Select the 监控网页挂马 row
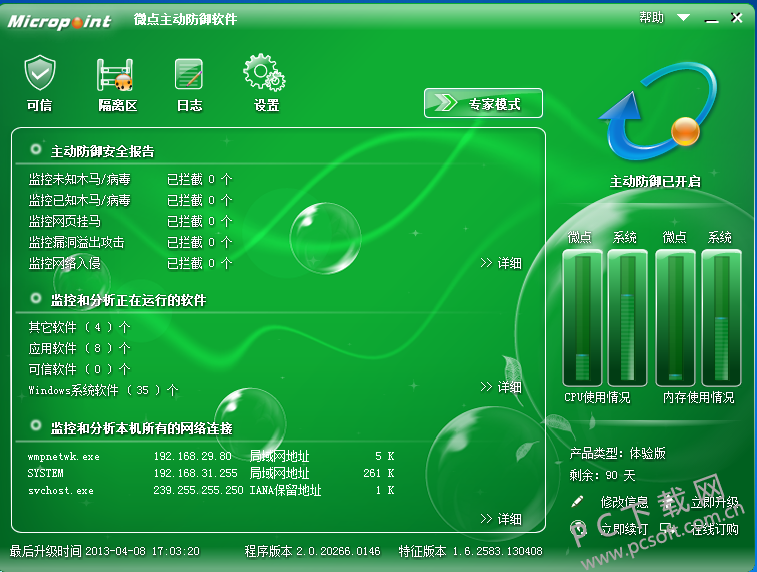This screenshot has height=572, width=757. click(130, 222)
